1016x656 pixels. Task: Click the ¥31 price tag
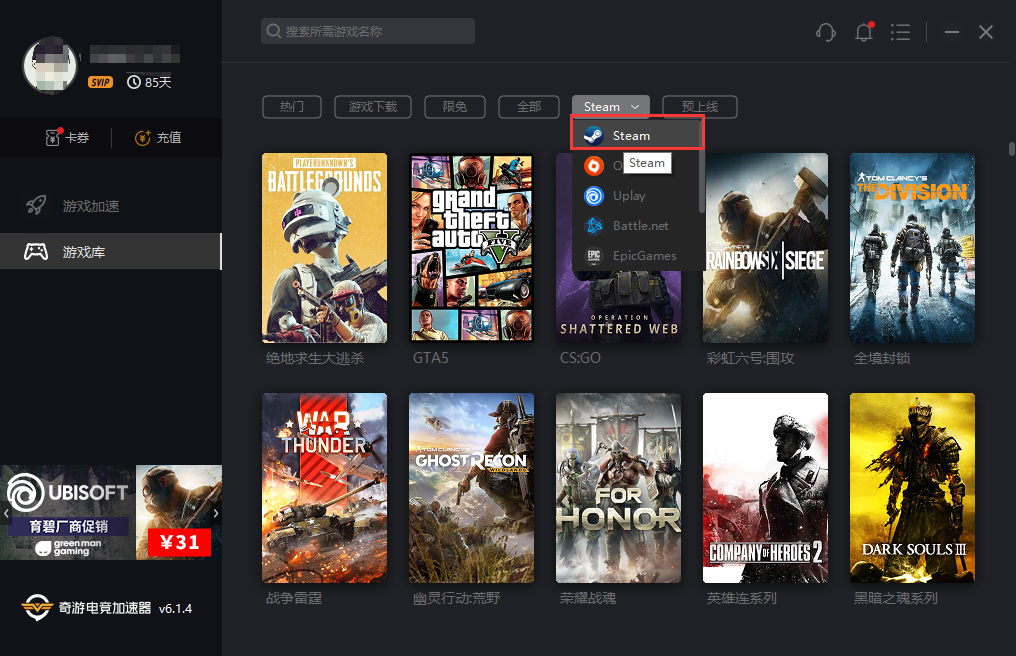[x=179, y=542]
